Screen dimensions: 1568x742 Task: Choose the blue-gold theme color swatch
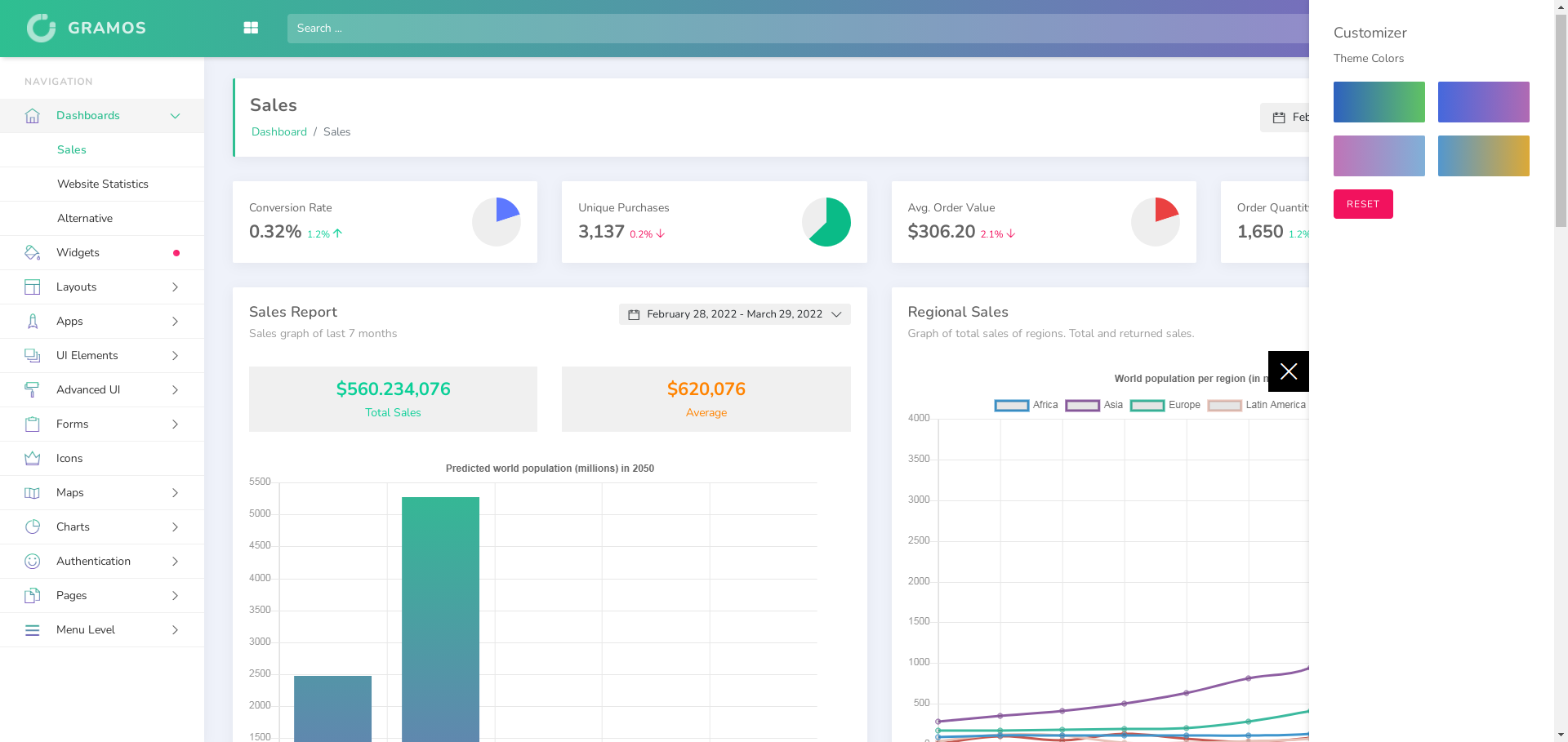click(x=1484, y=156)
